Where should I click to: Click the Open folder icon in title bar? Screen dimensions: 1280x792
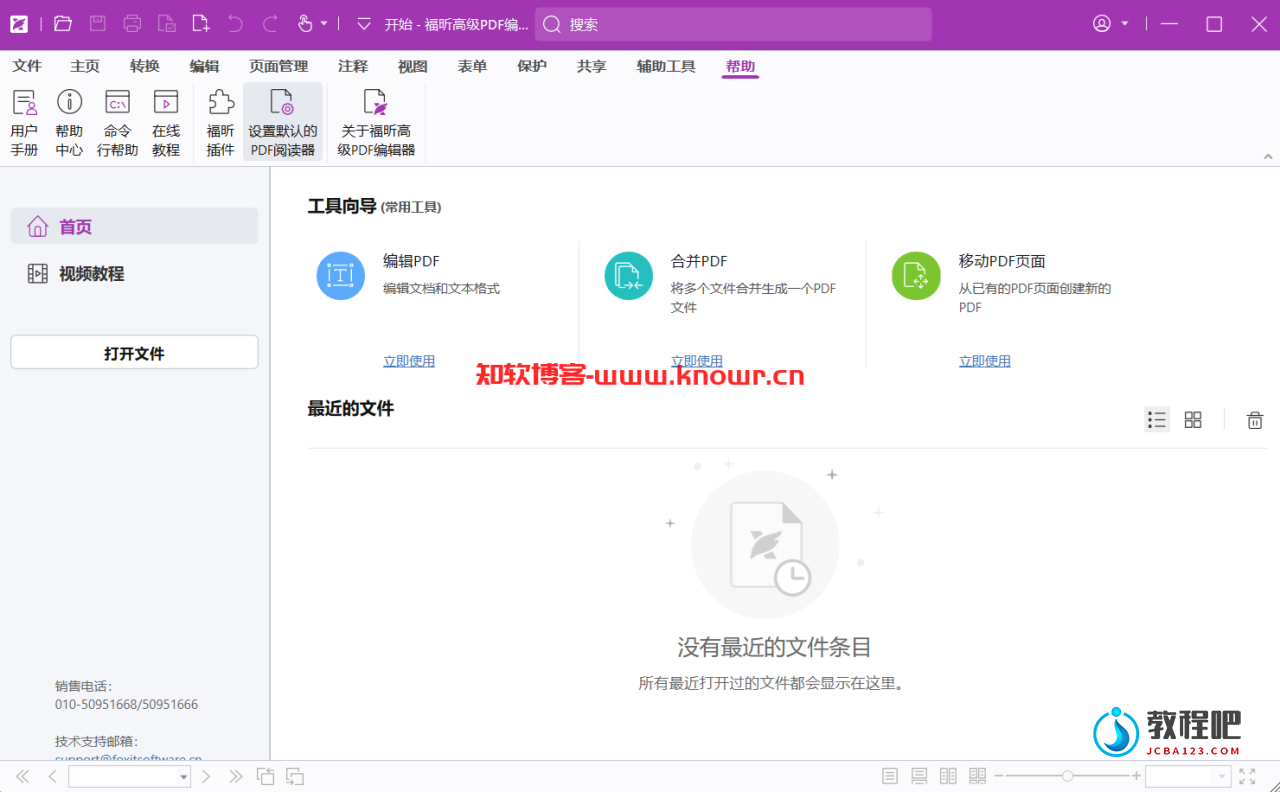tap(63, 24)
